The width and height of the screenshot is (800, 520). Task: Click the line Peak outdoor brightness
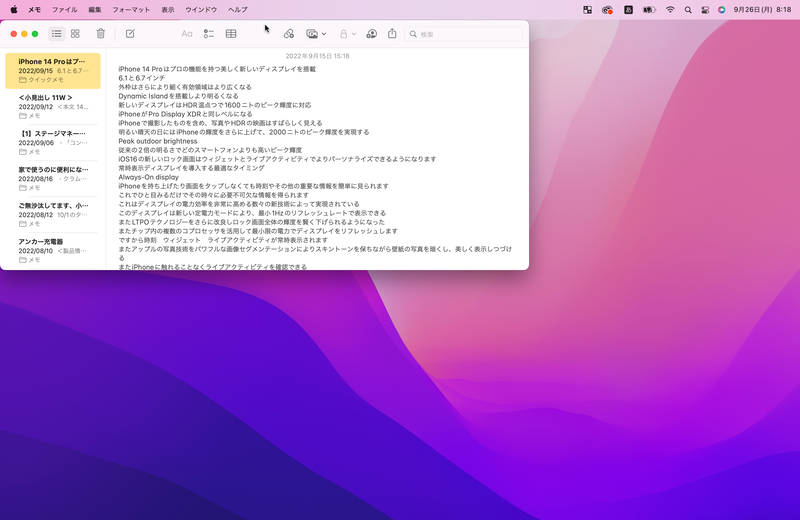pos(158,141)
